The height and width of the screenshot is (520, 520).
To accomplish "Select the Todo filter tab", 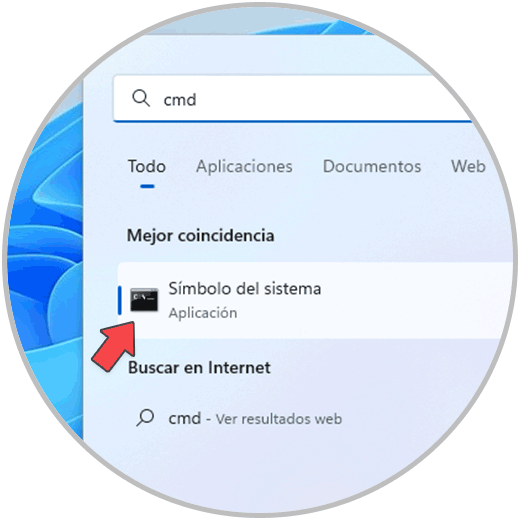I will (x=147, y=166).
